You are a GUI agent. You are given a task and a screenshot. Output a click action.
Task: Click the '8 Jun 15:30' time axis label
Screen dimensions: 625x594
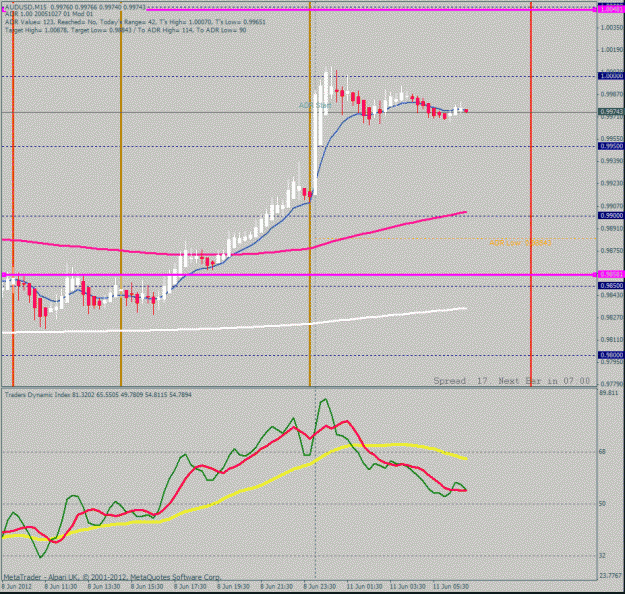[147, 587]
